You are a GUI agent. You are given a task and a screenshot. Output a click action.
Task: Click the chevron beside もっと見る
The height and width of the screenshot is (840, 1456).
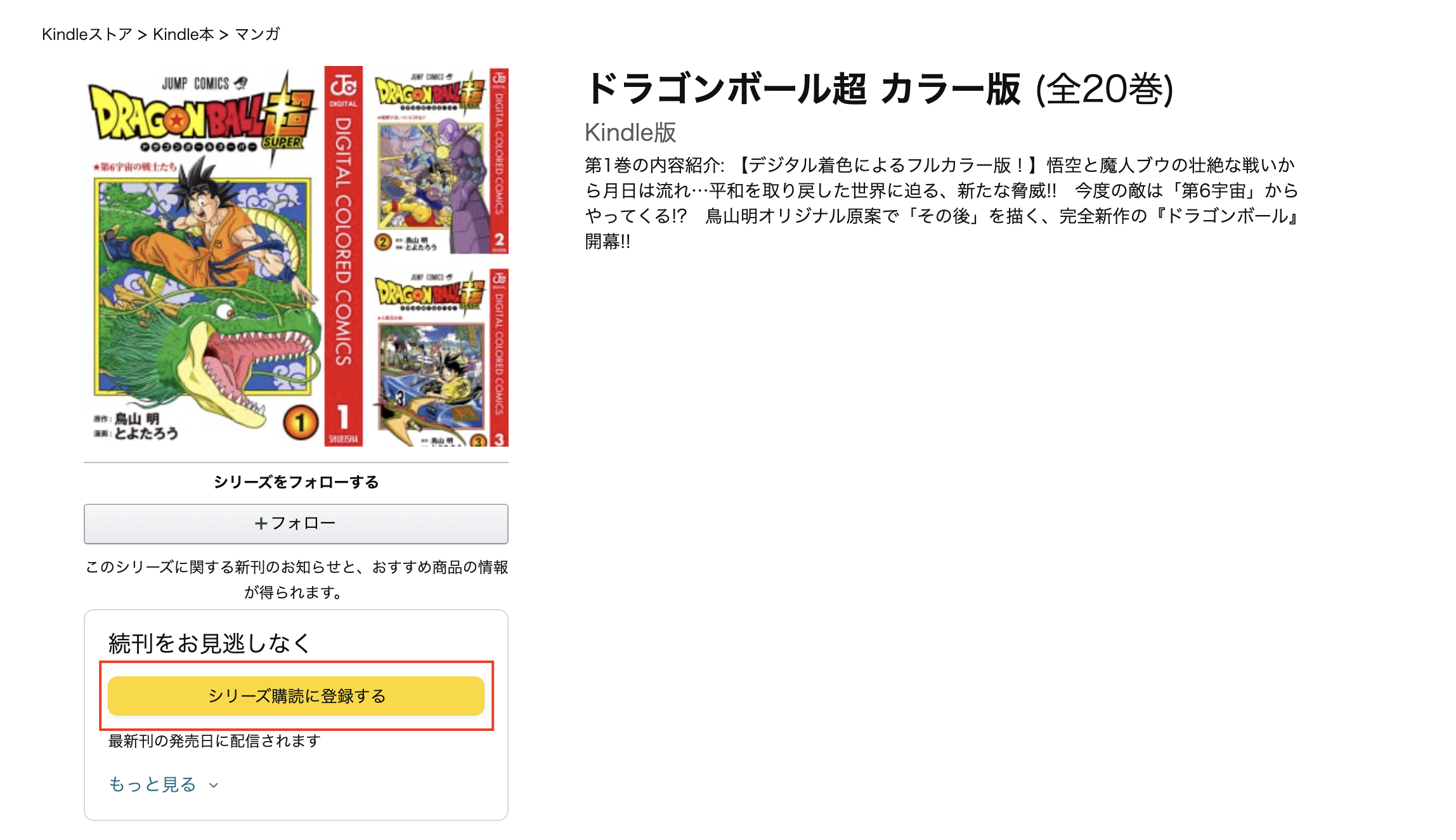click(214, 785)
